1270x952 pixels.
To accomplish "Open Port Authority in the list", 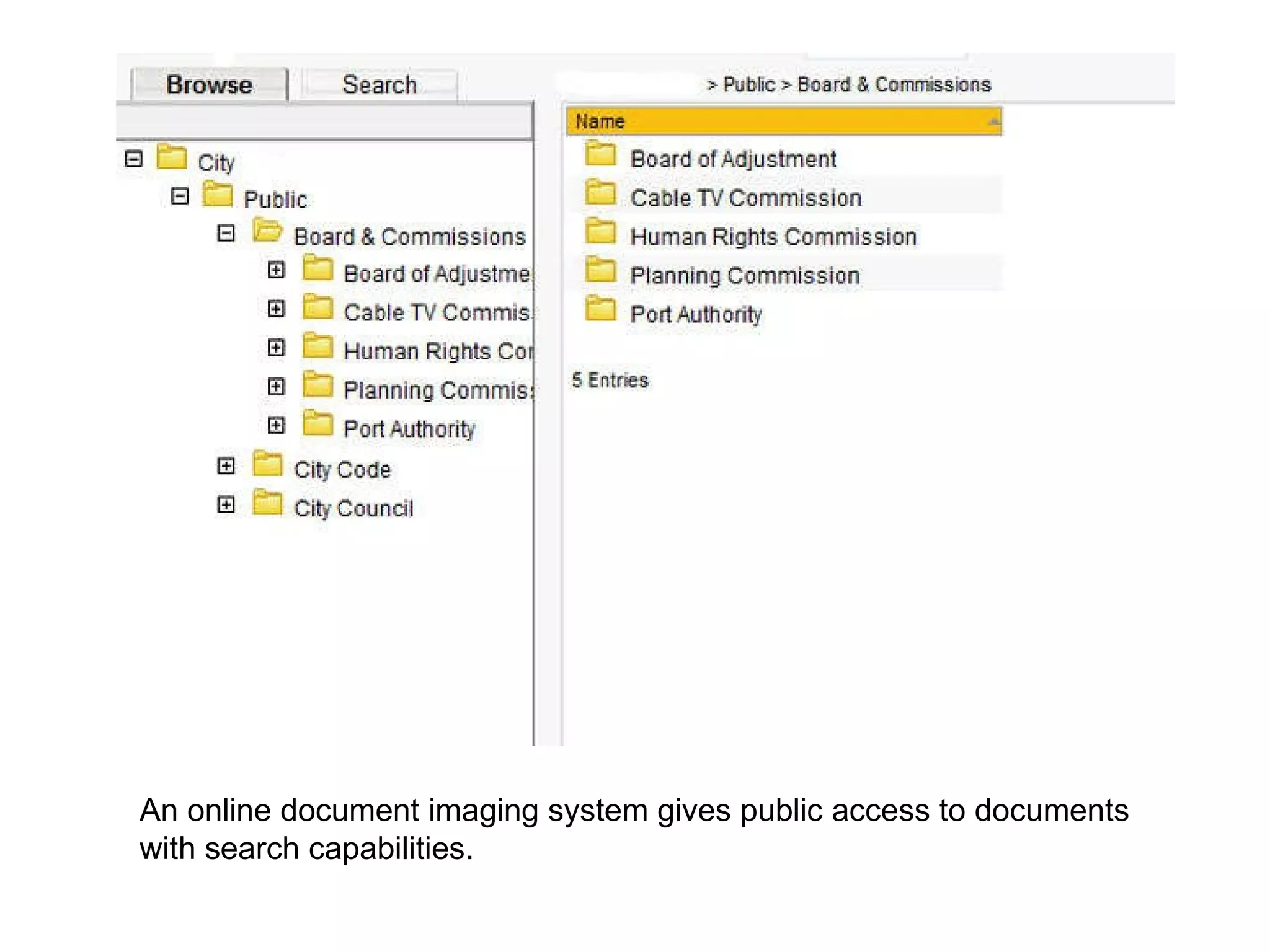I will coord(696,315).
